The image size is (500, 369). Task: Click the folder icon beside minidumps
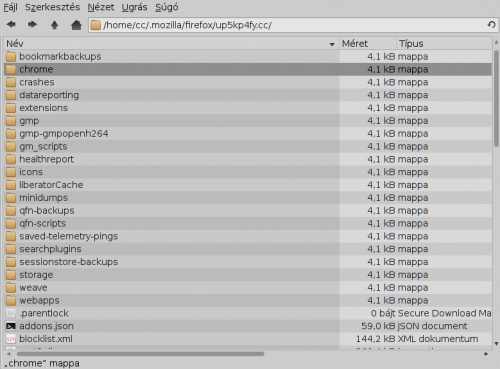coord(11,198)
